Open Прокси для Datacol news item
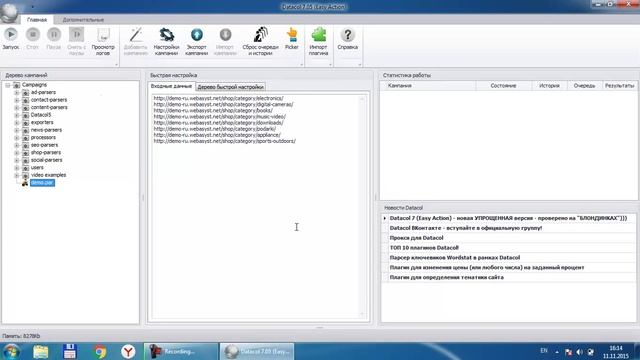This screenshot has width=640, height=360. (x=416, y=238)
